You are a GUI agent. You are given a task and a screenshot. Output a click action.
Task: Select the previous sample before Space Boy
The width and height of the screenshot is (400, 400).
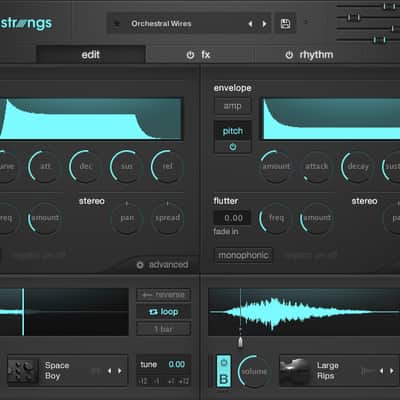pos(109,371)
